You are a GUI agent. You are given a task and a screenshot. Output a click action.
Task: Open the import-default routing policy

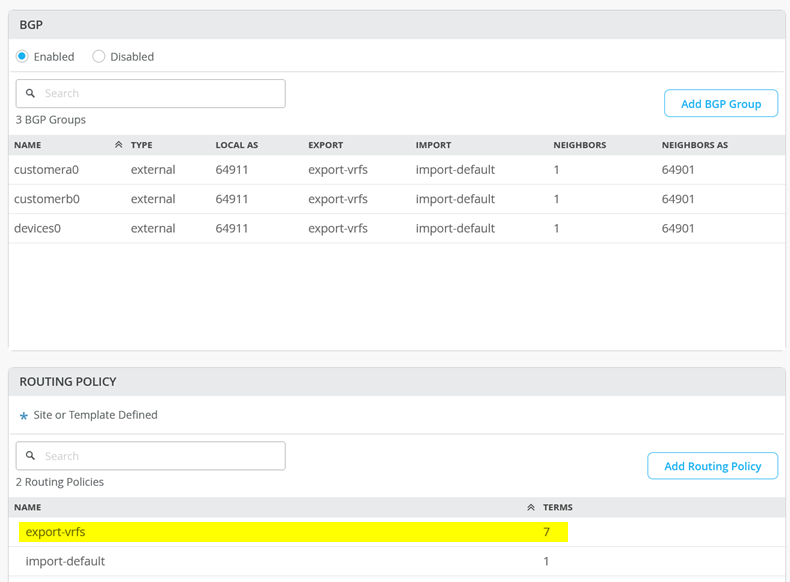click(x=65, y=561)
